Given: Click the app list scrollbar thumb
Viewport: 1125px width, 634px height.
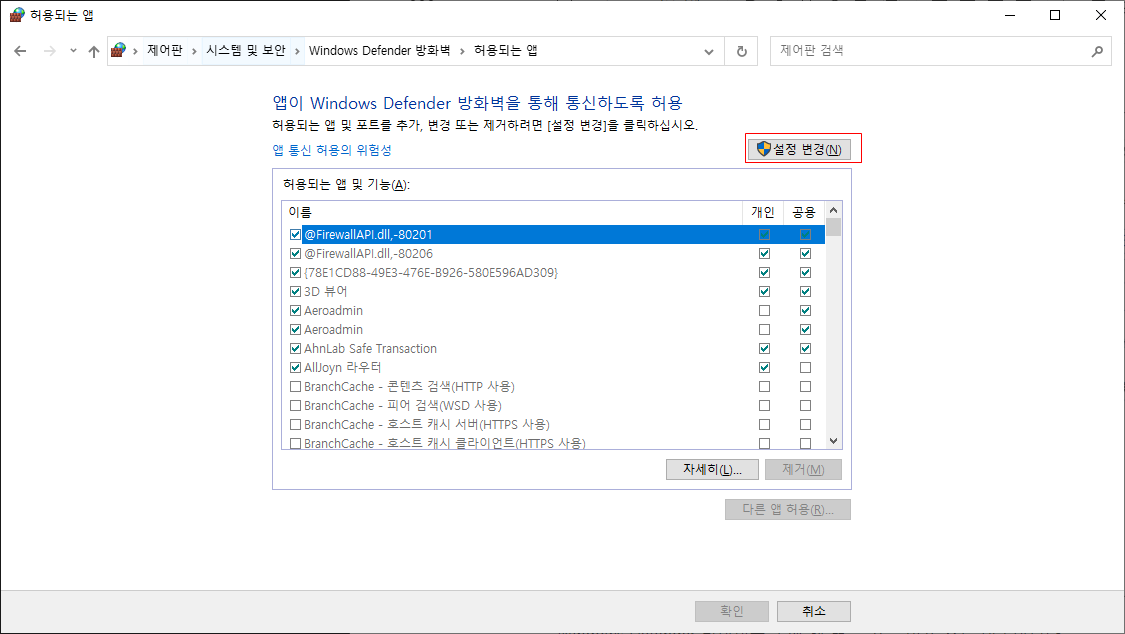Looking at the screenshot, I should tap(833, 227).
